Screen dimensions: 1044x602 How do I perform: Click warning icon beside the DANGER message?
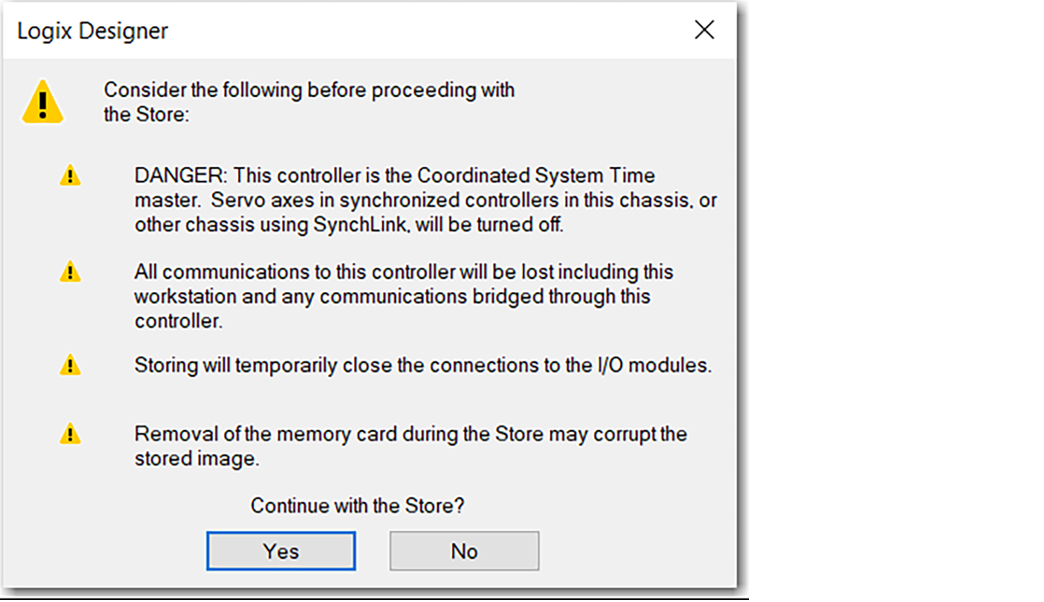70,176
